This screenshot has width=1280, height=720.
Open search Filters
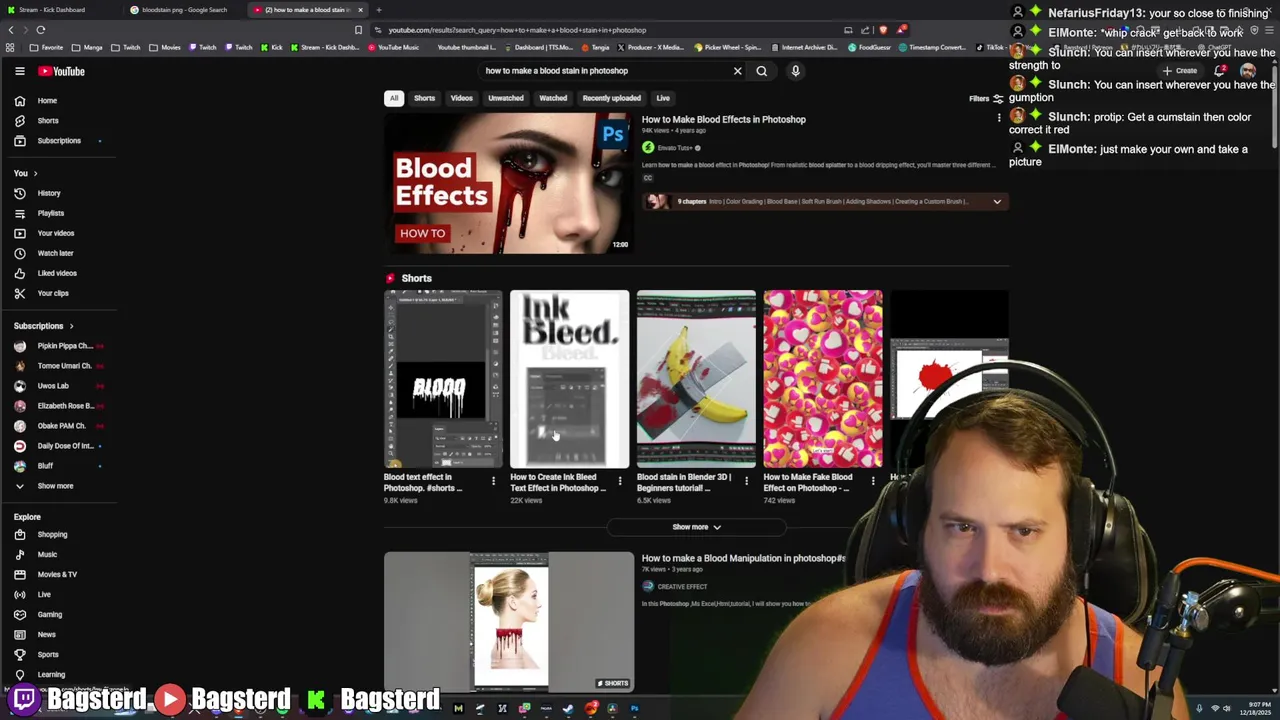pos(986,98)
